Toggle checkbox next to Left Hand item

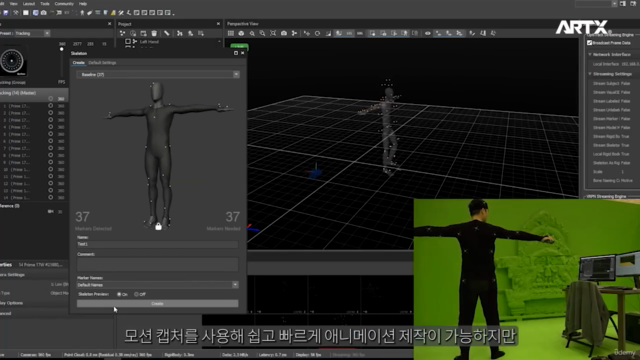pos(128,42)
